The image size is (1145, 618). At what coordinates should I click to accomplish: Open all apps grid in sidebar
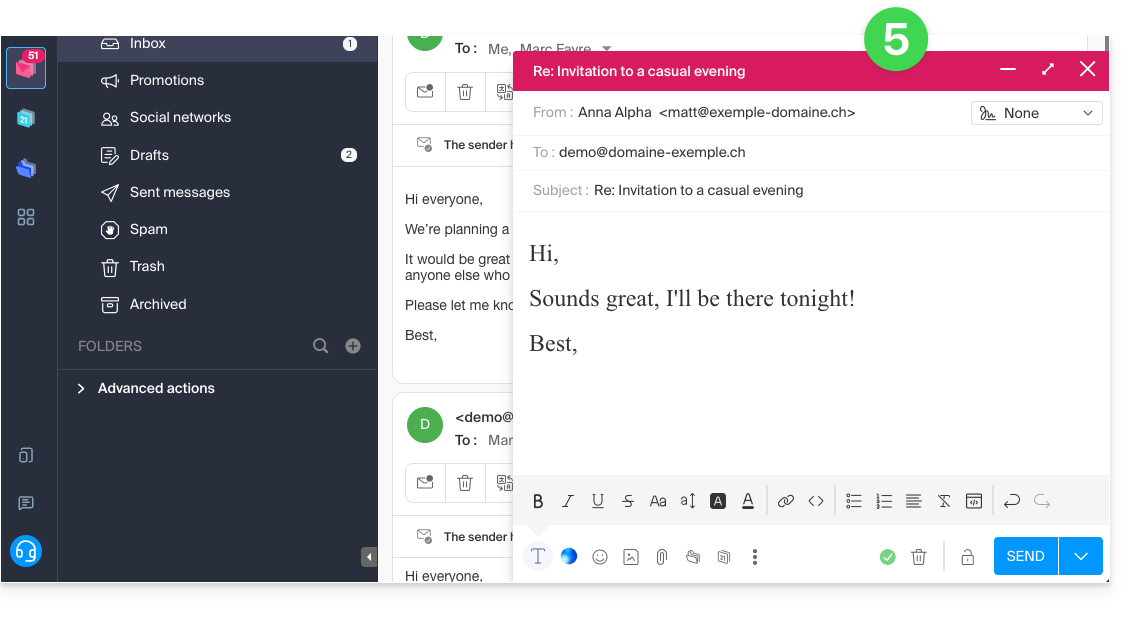(26, 217)
